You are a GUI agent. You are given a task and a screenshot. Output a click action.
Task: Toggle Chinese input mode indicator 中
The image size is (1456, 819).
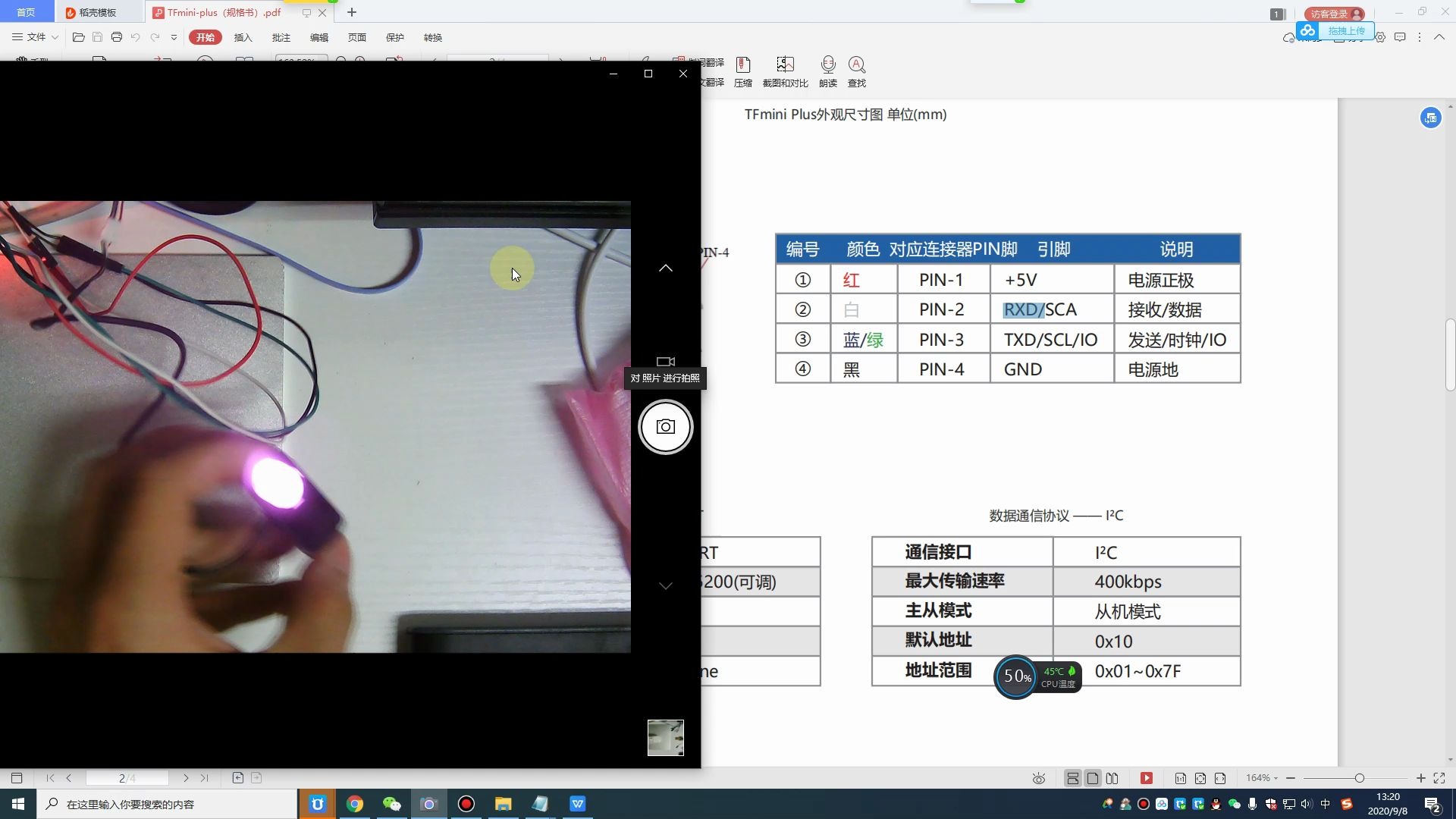(1325, 804)
